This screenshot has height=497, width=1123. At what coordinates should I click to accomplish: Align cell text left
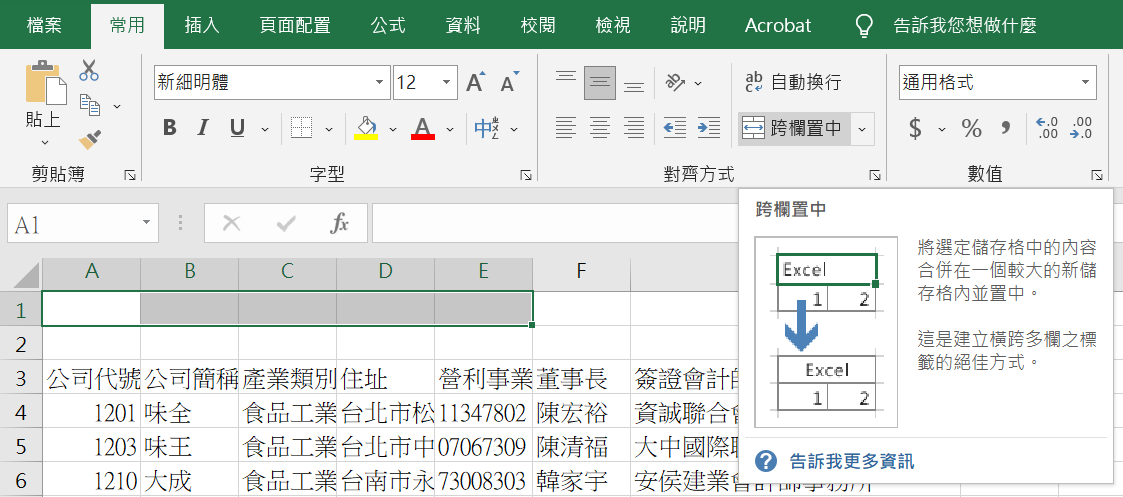[566, 128]
